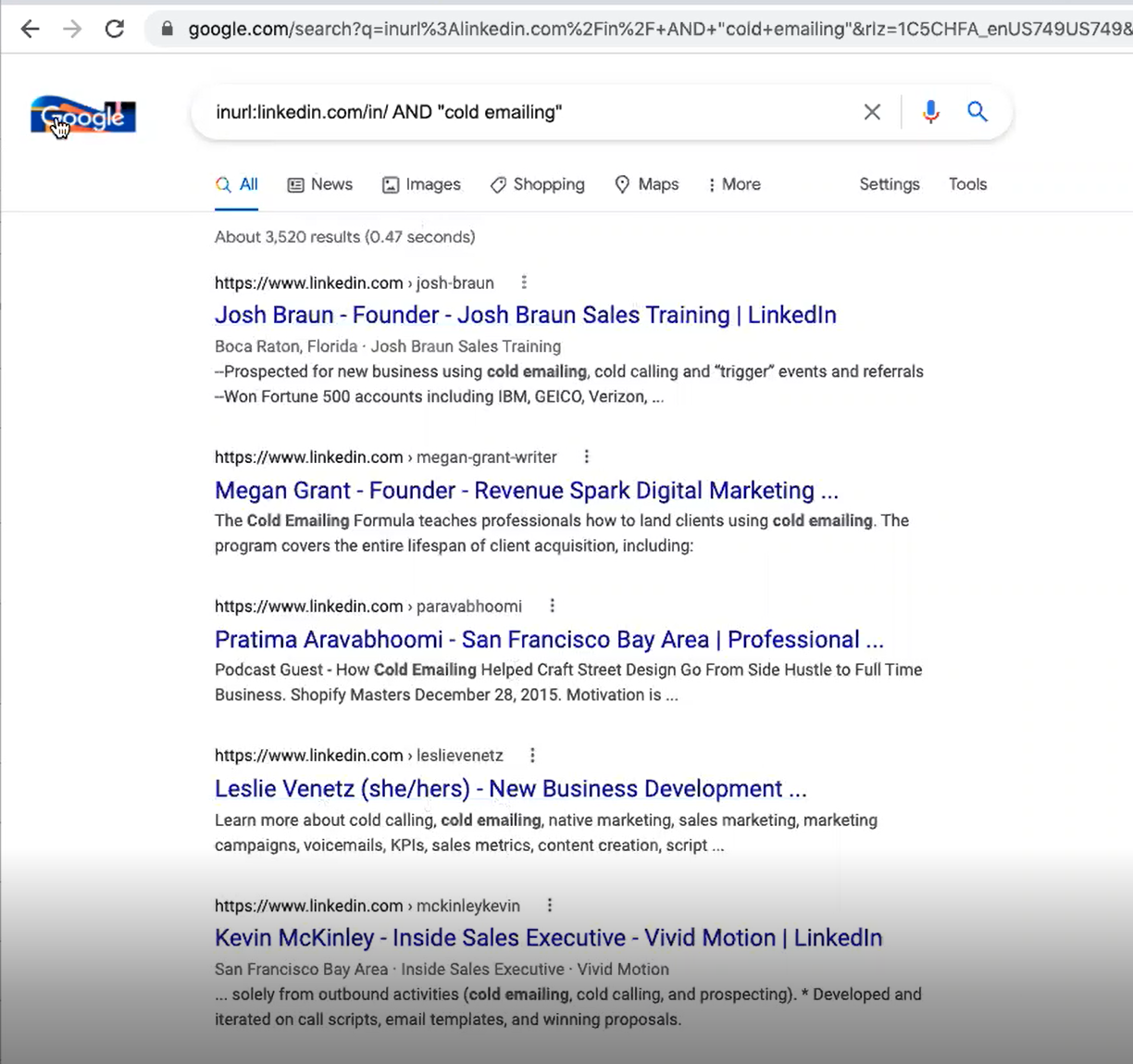Open Josh Braun Founder LinkedIn result
The image size is (1133, 1064).
click(526, 315)
